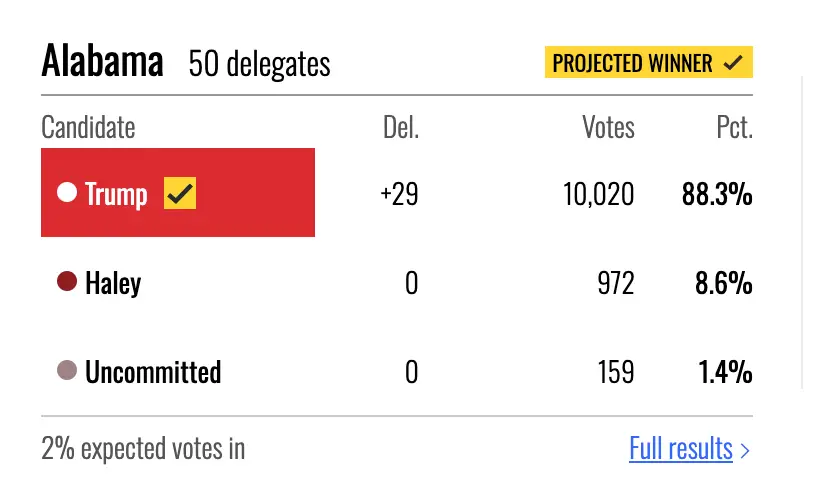Viewport: 816px width, 500px height.
Task: Click the Votes column header
Action: pyautogui.click(x=608, y=127)
